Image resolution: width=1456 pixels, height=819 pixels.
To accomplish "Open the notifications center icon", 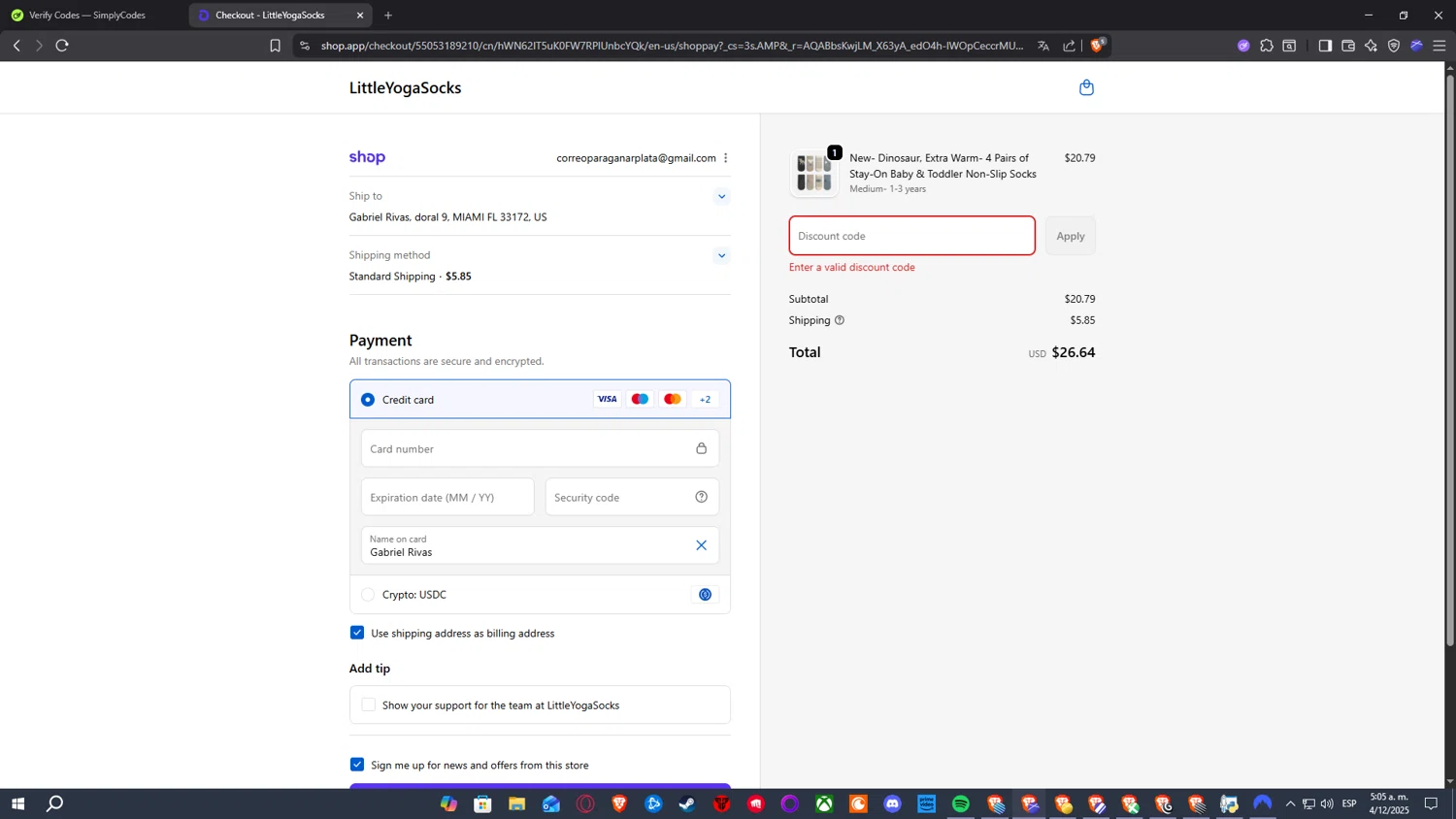I will coord(1431,803).
